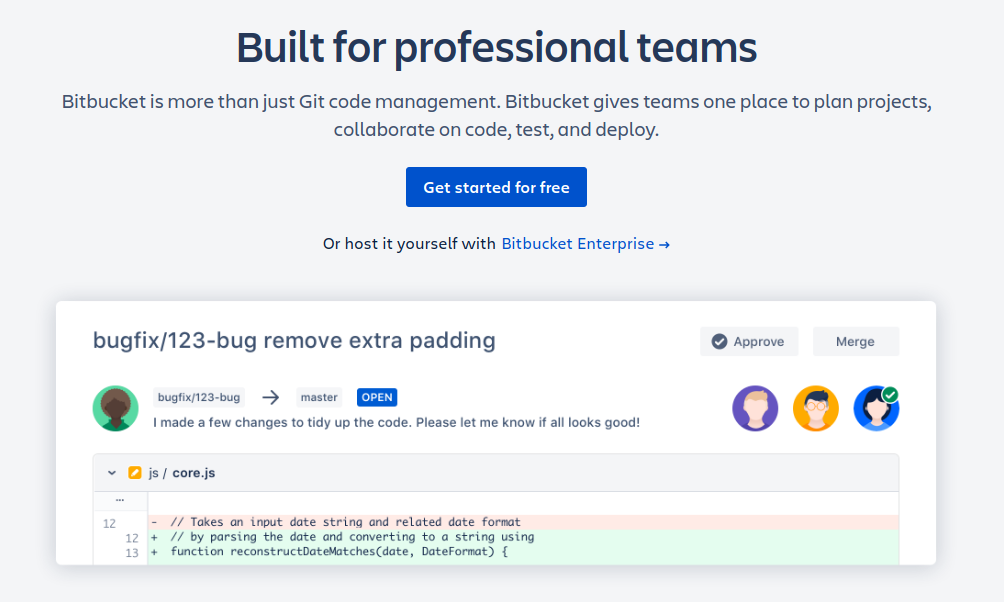Click the arrow between the branch names

tap(270, 397)
